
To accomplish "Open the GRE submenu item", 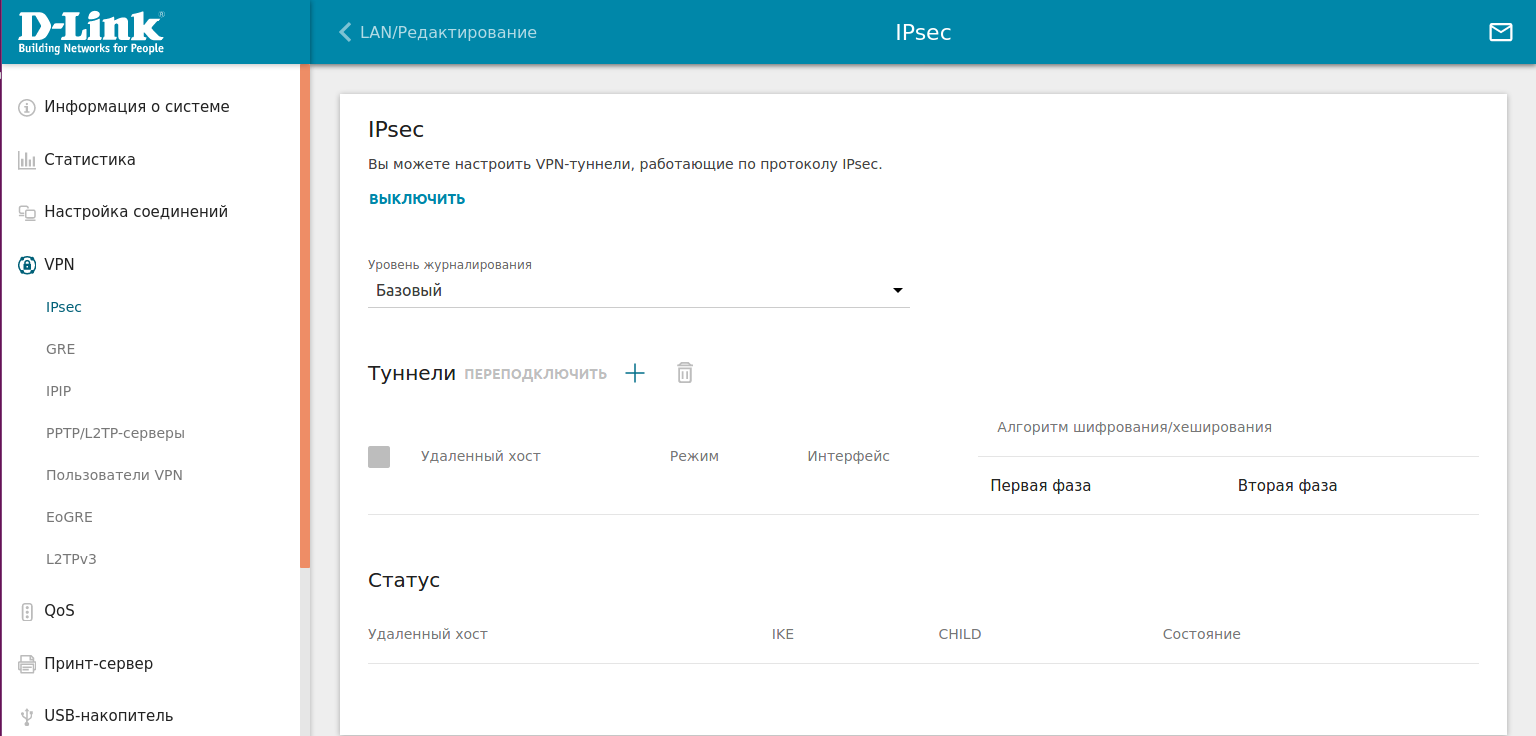I will click(x=60, y=349).
